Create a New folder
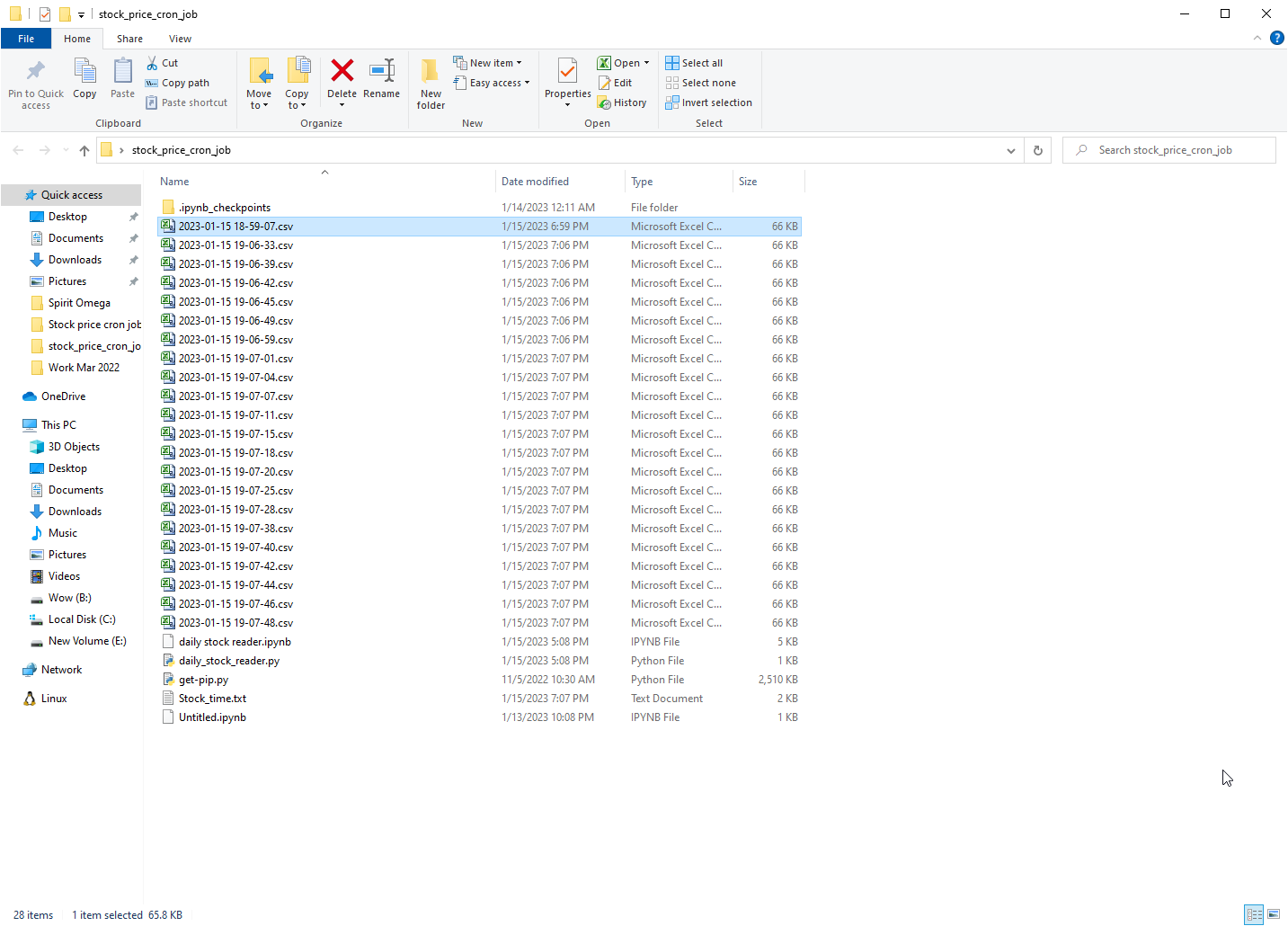The height and width of the screenshot is (926, 1288). (x=431, y=84)
